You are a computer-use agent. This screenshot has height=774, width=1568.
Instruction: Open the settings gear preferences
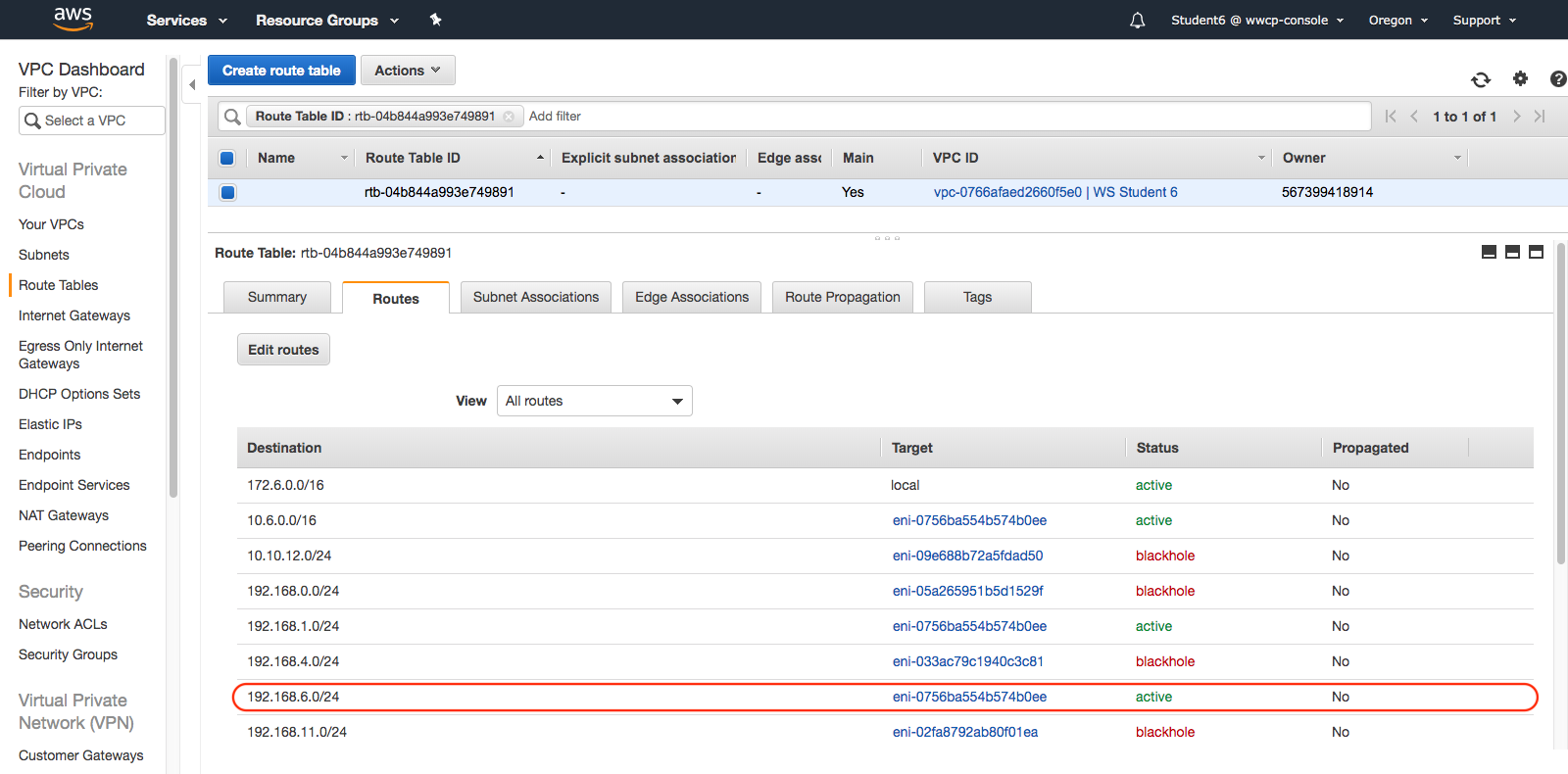pos(1520,78)
